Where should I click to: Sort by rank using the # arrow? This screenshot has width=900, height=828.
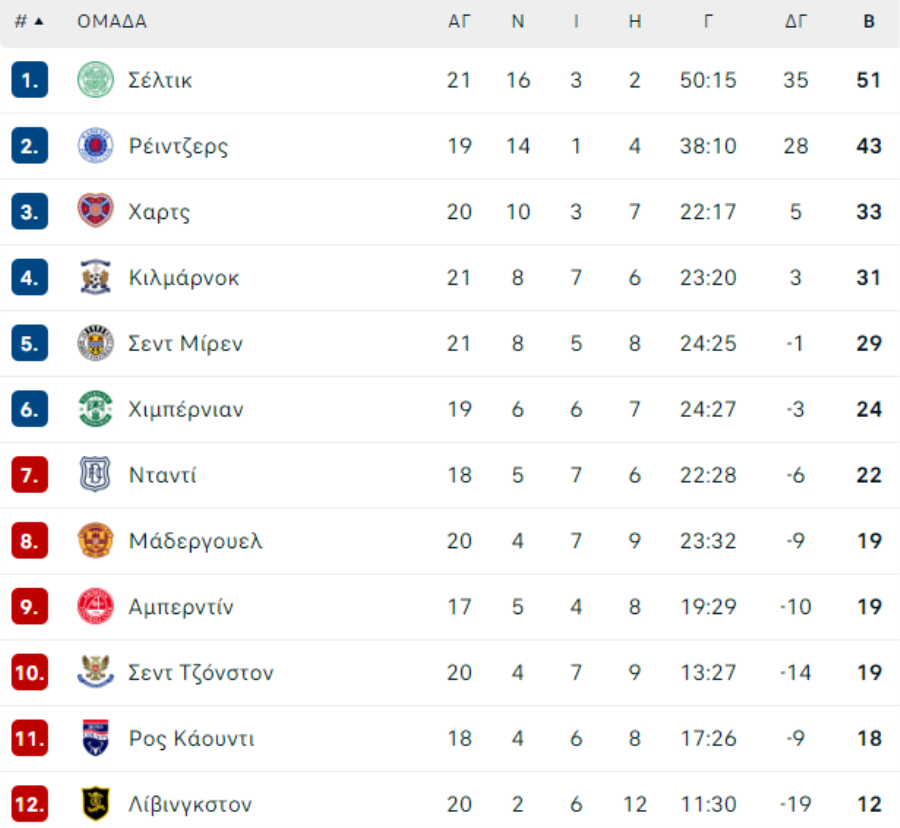pos(29,22)
